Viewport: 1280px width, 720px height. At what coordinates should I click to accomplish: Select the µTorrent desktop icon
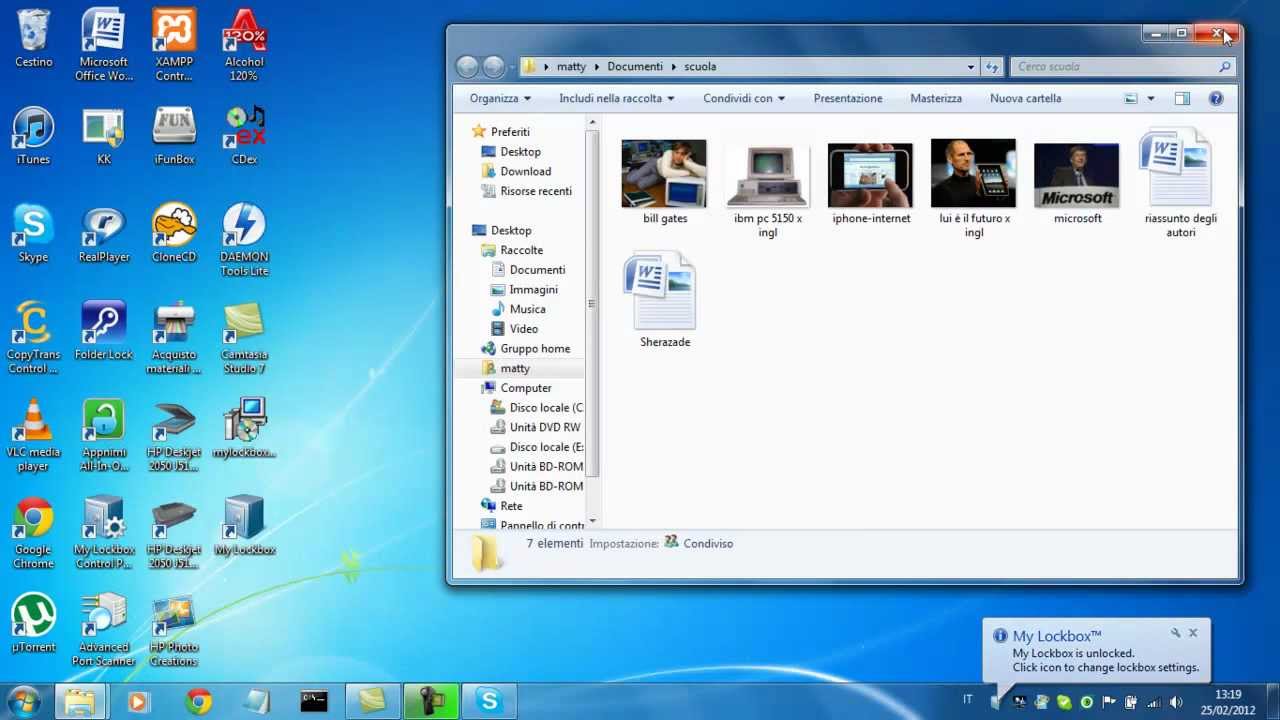tap(33, 624)
